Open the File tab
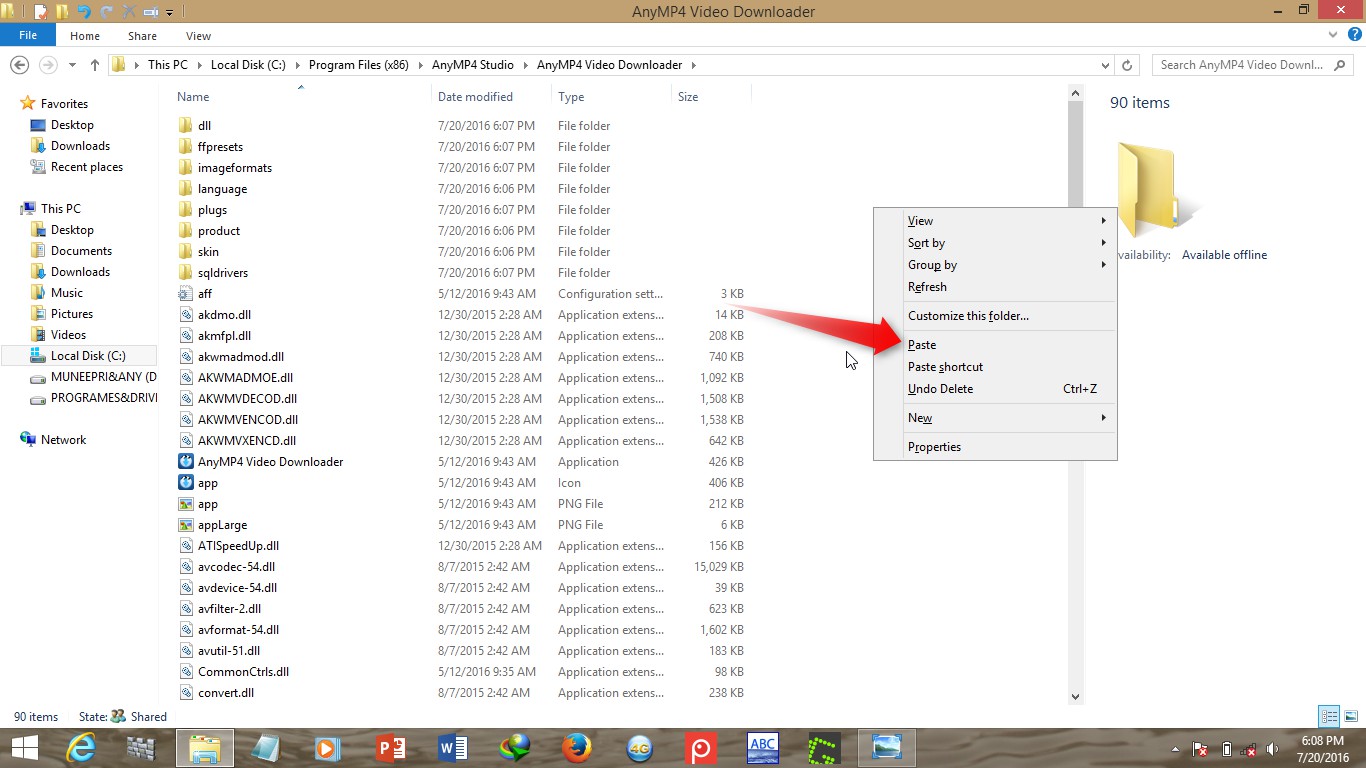1366x768 pixels. pyautogui.click(x=28, y=35)
